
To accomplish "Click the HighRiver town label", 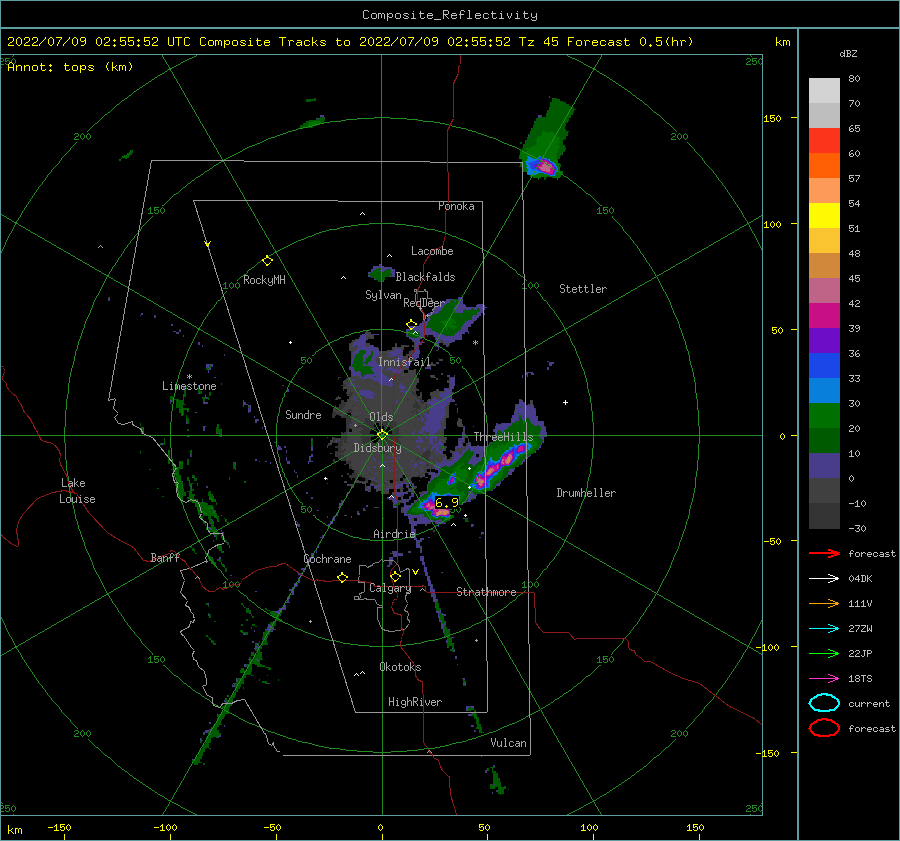I will pos(415,702).
